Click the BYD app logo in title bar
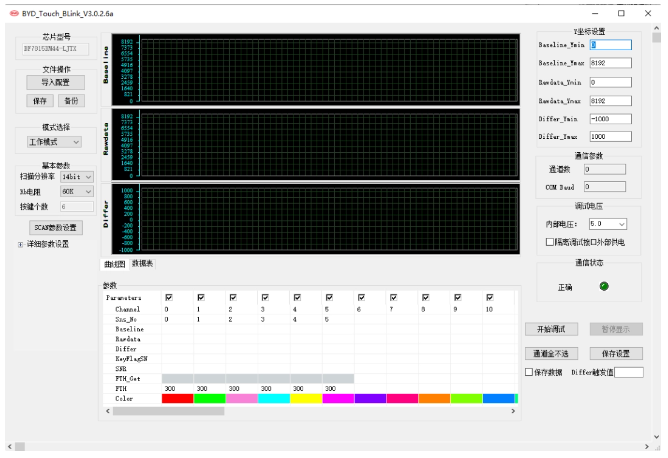668x458 pixels. tap(13, 13)
